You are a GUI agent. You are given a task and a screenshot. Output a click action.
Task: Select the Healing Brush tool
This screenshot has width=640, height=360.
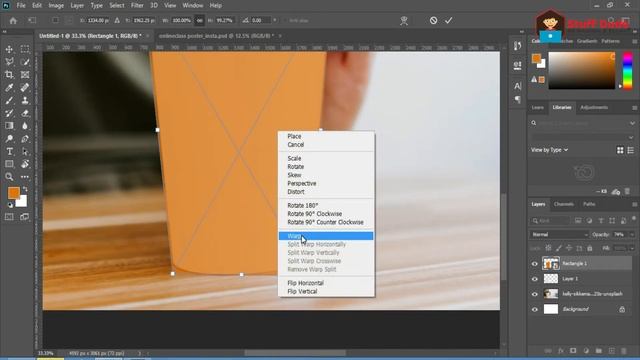point(25,87)
